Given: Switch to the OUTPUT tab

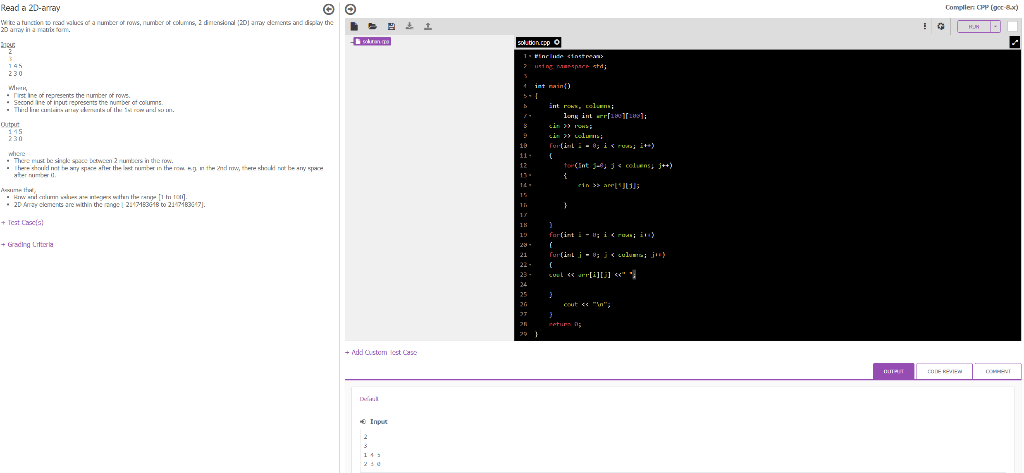Looking at the screenshot, I should pos(893,371).
